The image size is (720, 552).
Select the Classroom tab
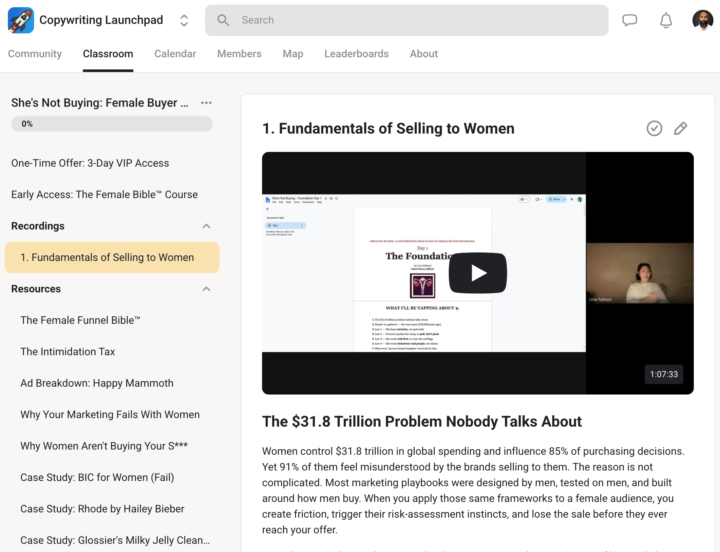108,54
